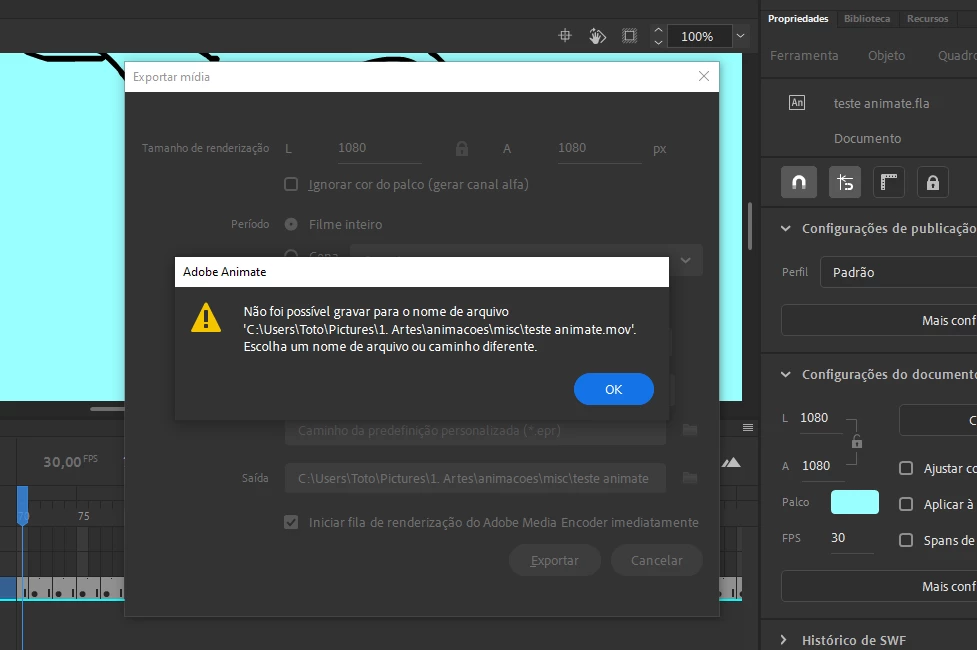Select the Cena radio button
Screen dimensions: 977x650
[291, 254]
